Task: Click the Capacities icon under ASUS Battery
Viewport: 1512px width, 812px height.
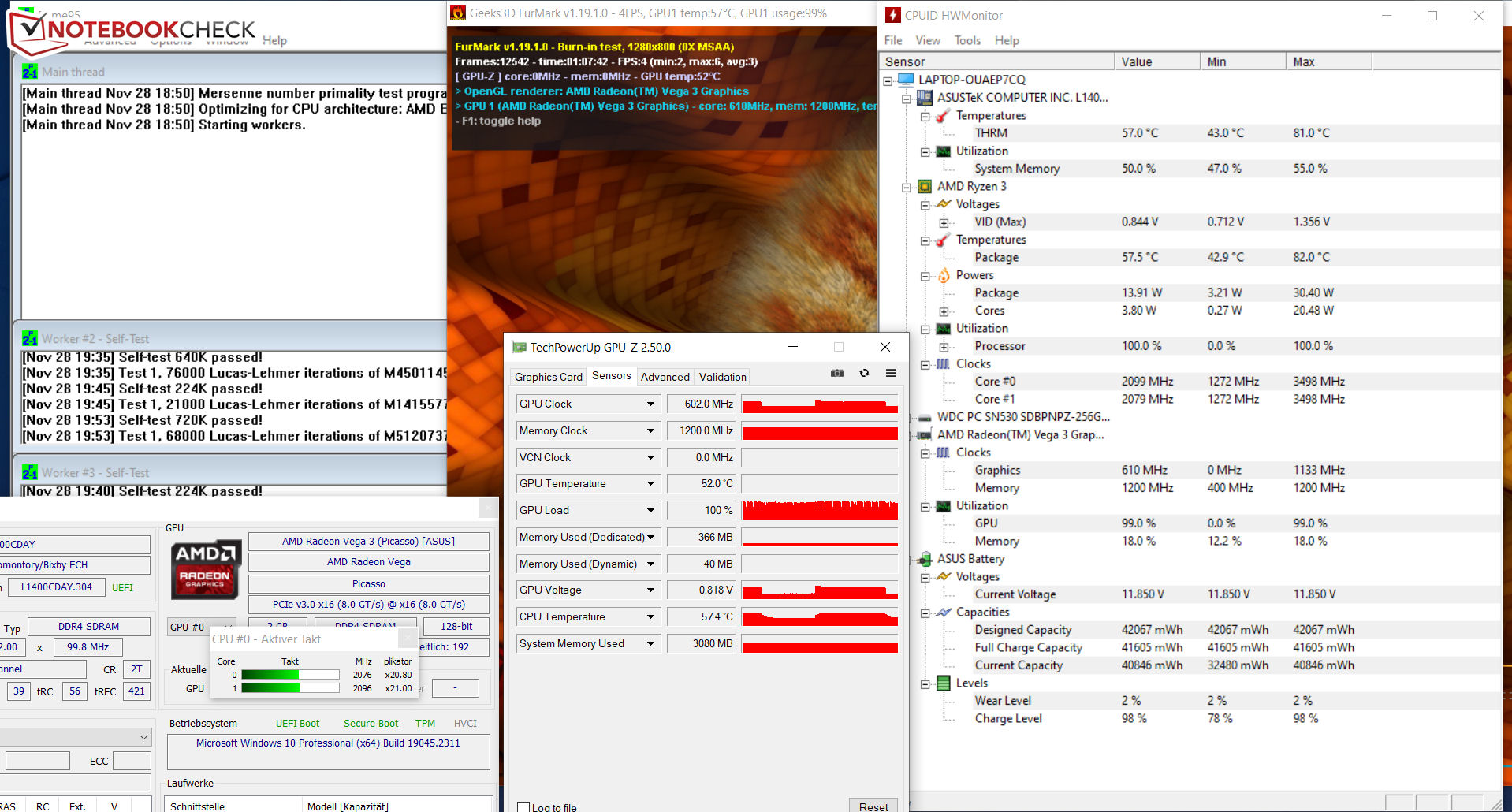Action: [943, 613]
